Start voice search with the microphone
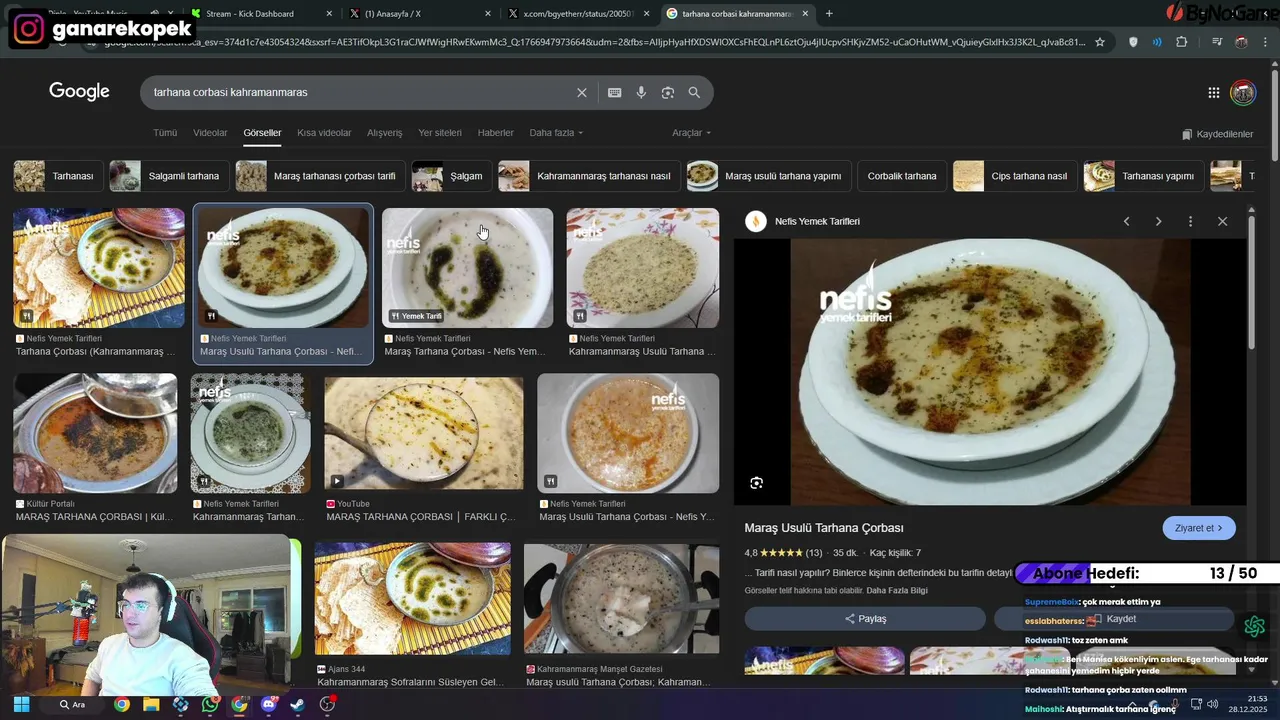 click(x=641, y=92)
